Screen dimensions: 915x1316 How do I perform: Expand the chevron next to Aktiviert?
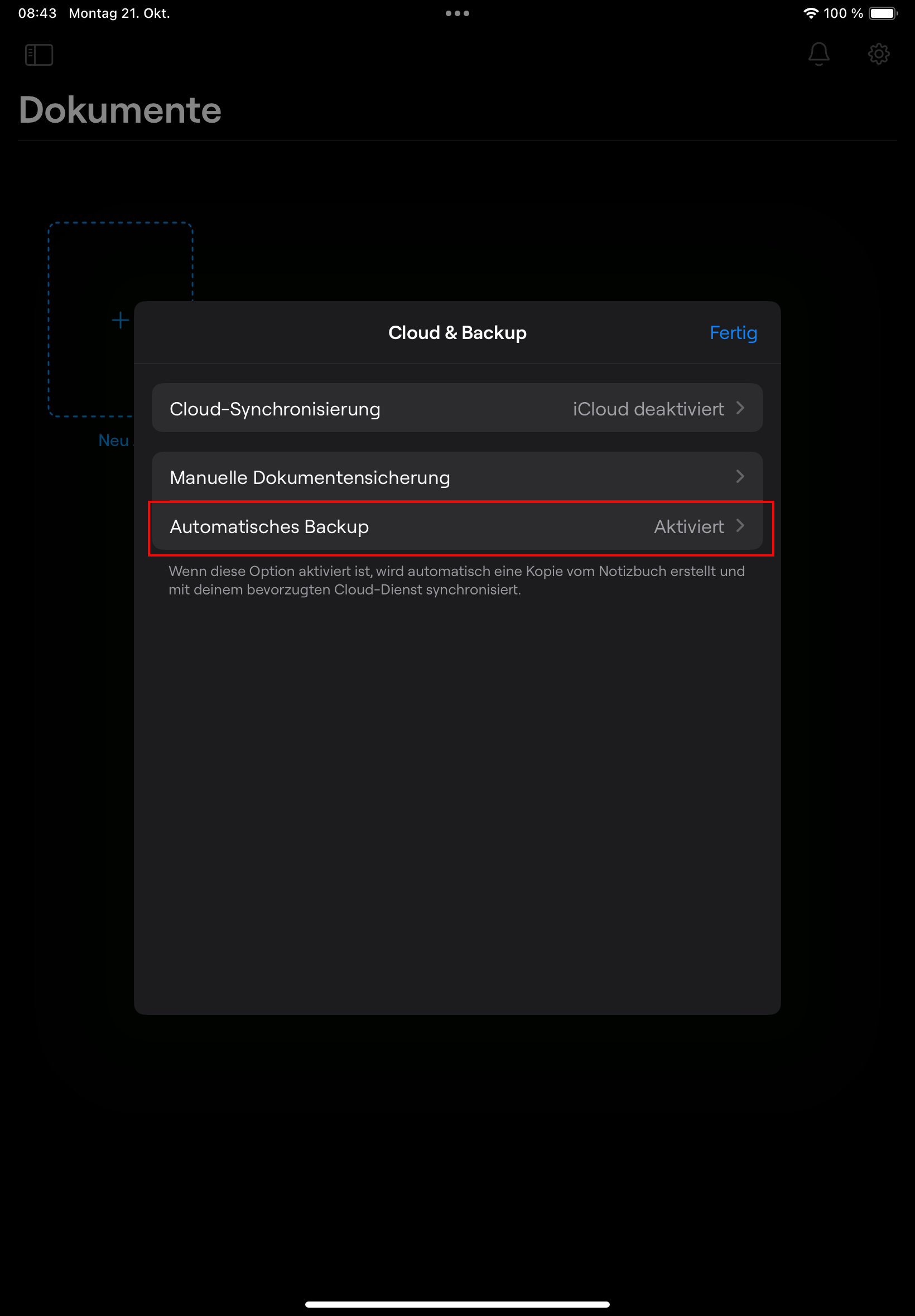point(740,526)
